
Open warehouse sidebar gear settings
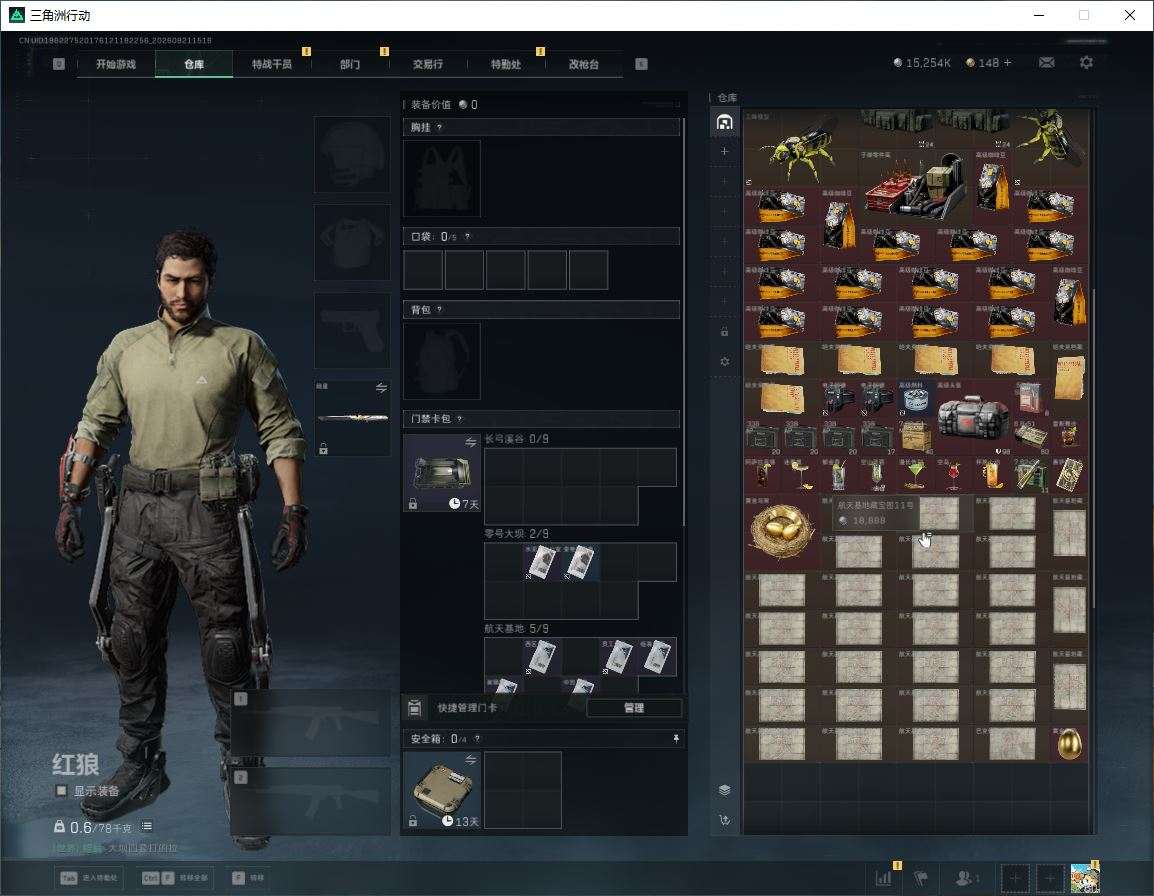724,361
